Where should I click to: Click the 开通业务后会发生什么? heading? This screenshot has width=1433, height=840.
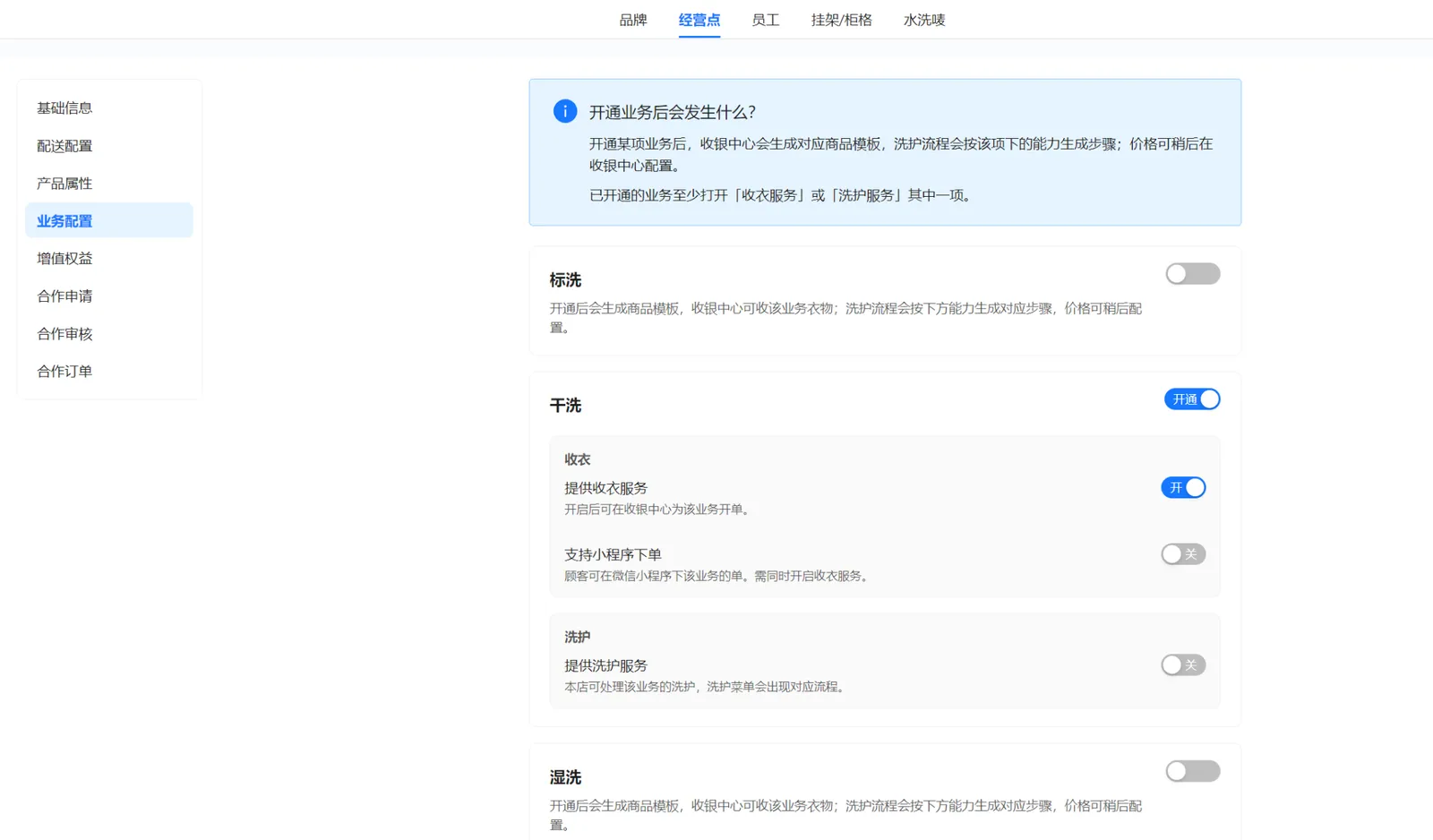(x=673, y=112)
